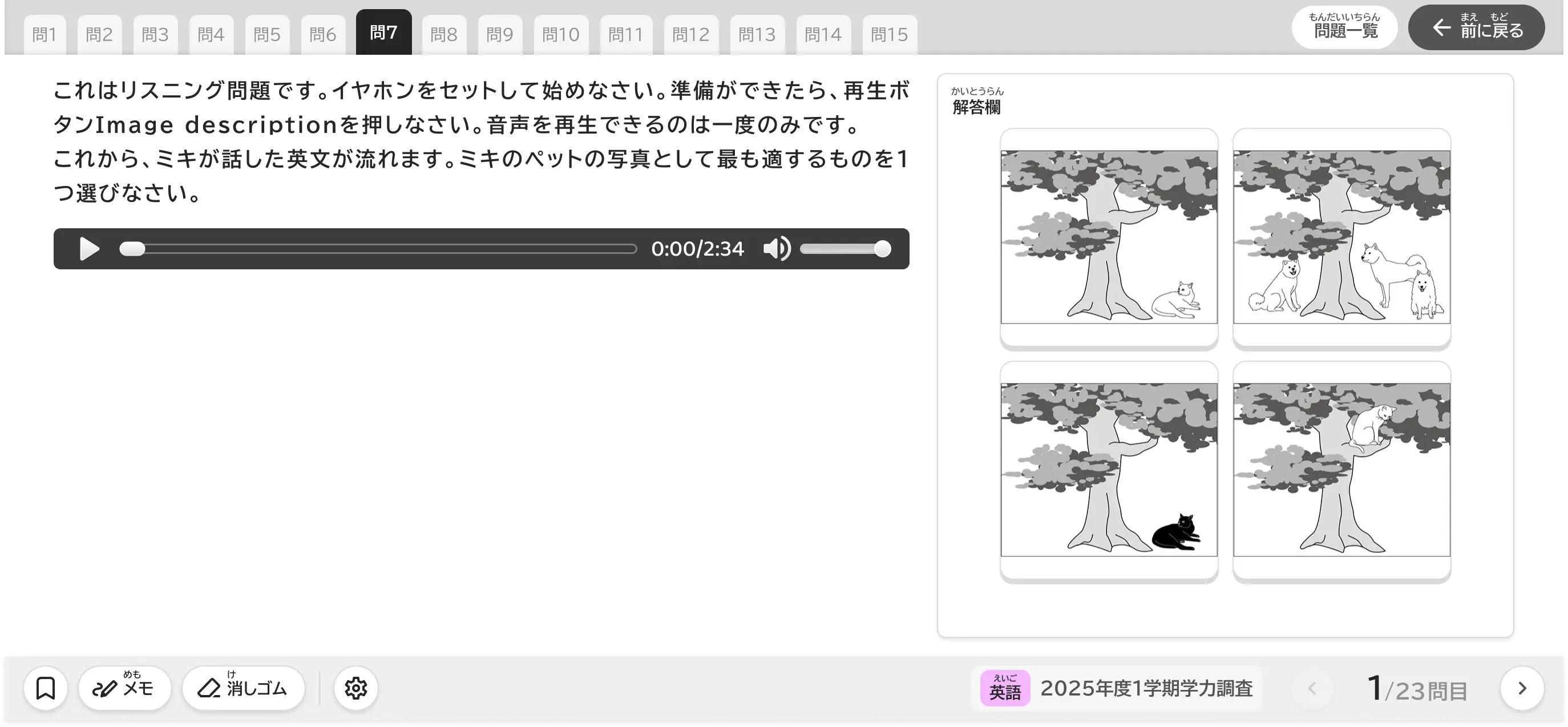This screenshot has height=727, width=1568.
Task: Click the back arrow icon on 前に戻る
Action: point(1442,28)
